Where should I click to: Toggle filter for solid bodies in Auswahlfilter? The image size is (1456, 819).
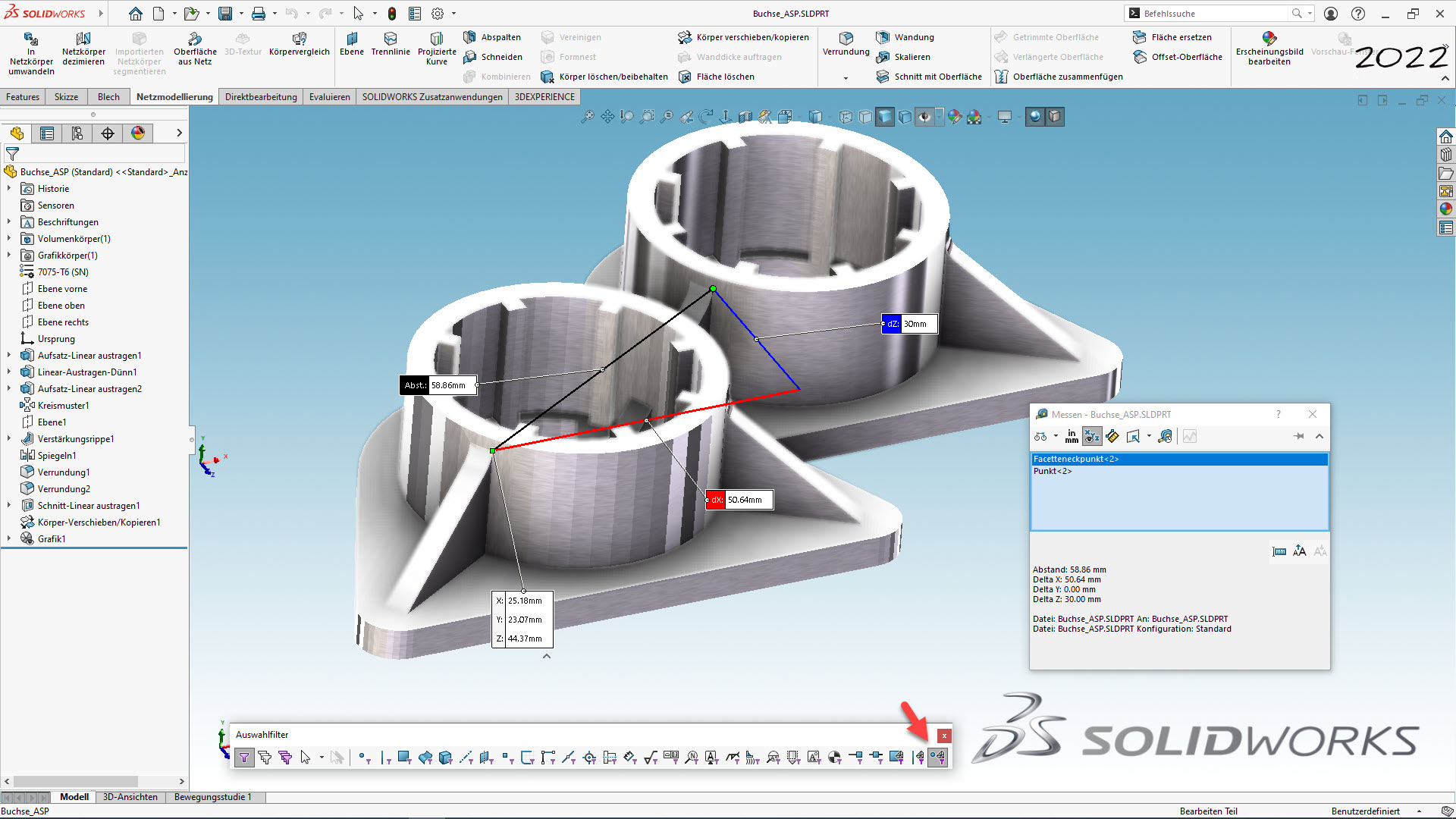tap(445, 757)
